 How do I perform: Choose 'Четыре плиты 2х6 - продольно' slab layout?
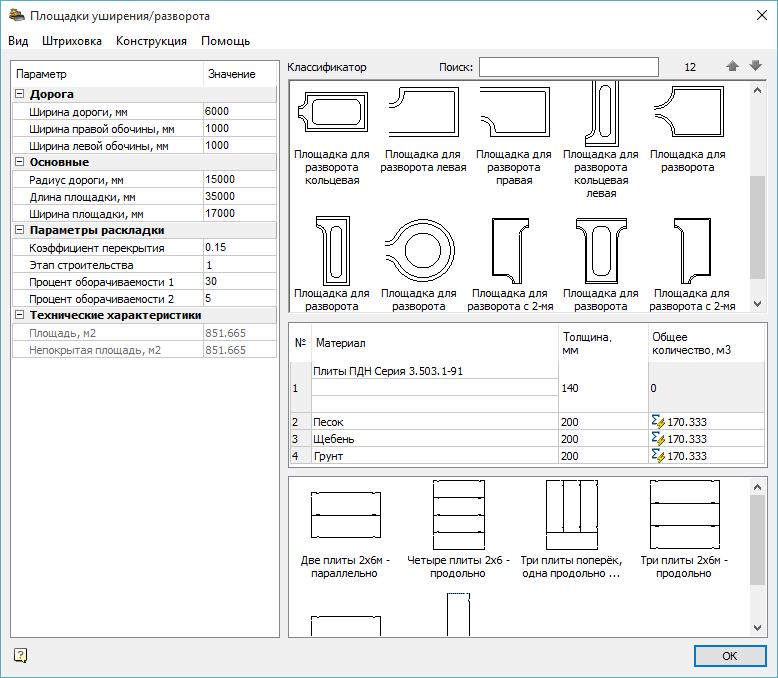pos(458,515)
